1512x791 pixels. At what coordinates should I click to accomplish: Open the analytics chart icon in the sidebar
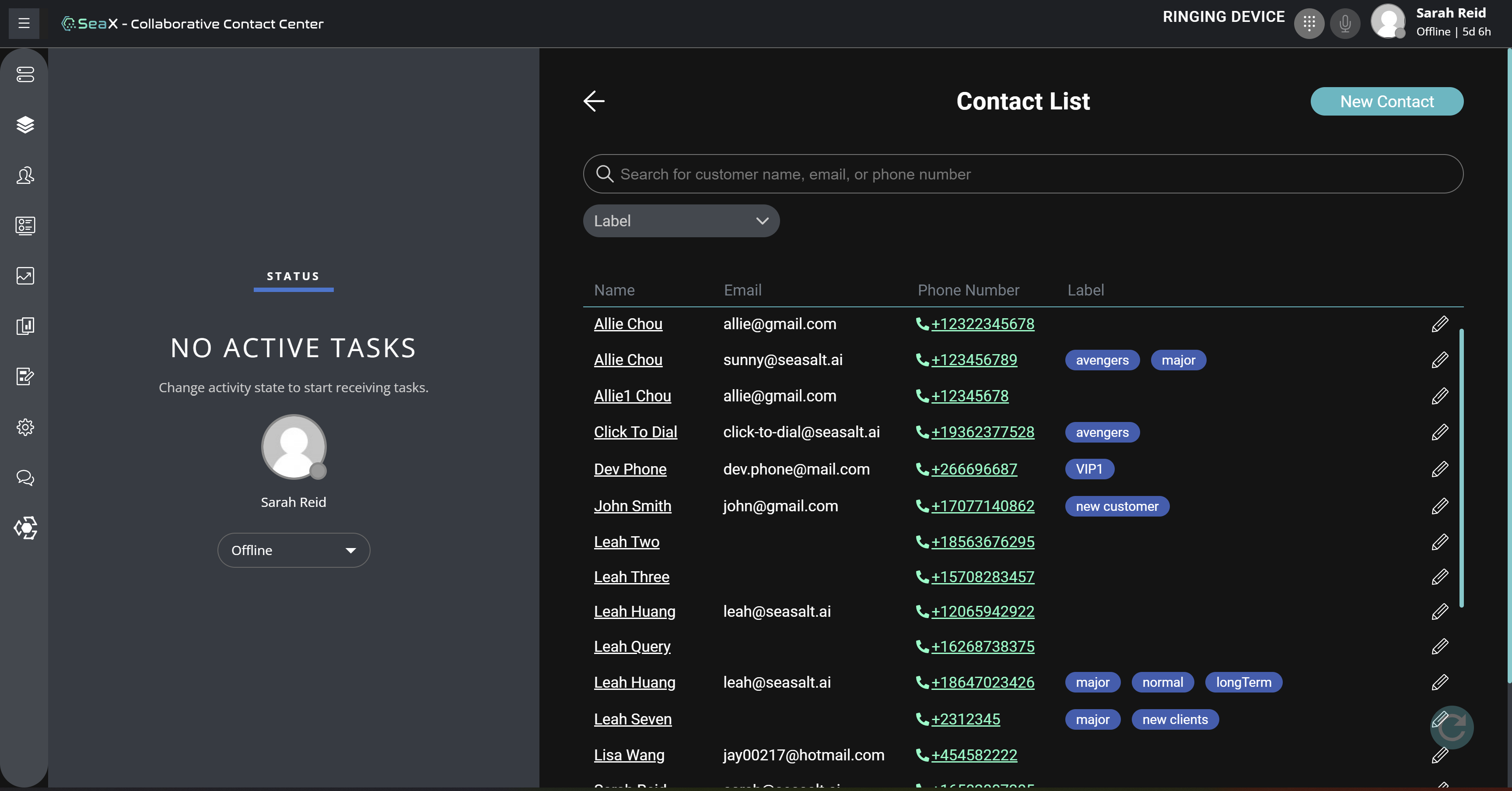[x=24, y=275]
